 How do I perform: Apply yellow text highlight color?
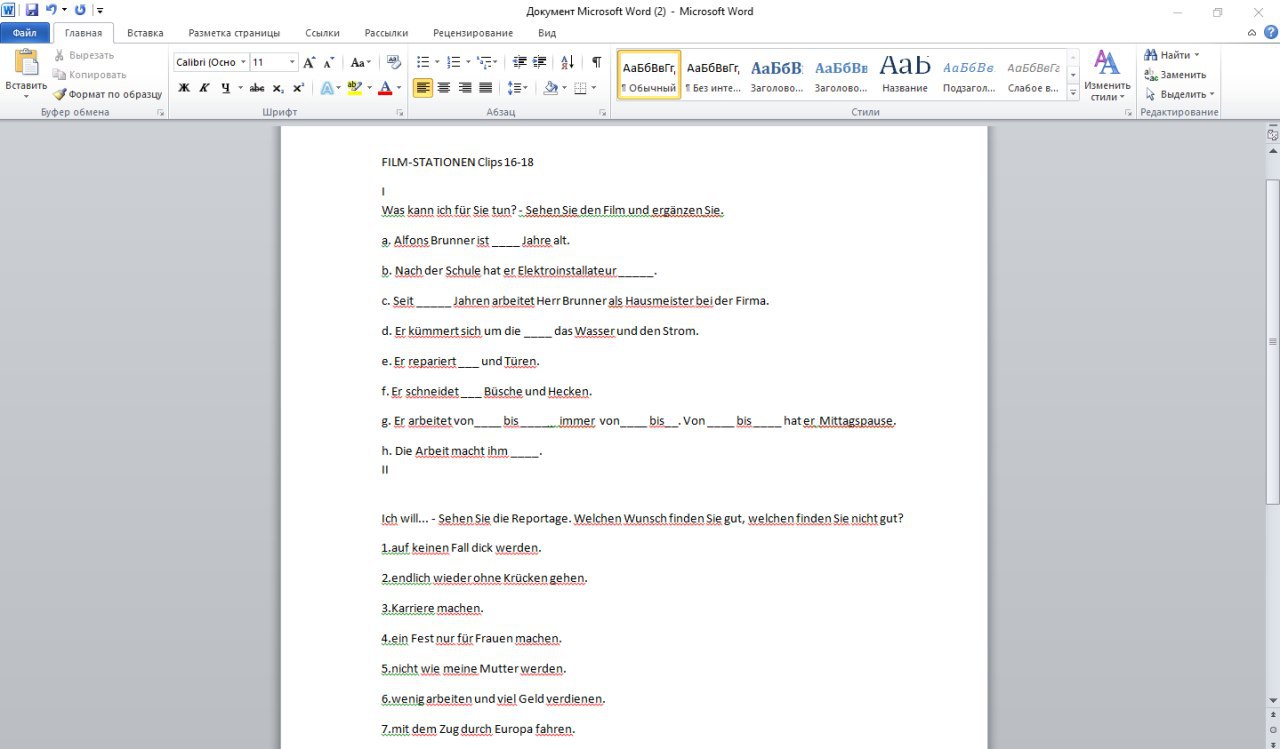[353, 88]
